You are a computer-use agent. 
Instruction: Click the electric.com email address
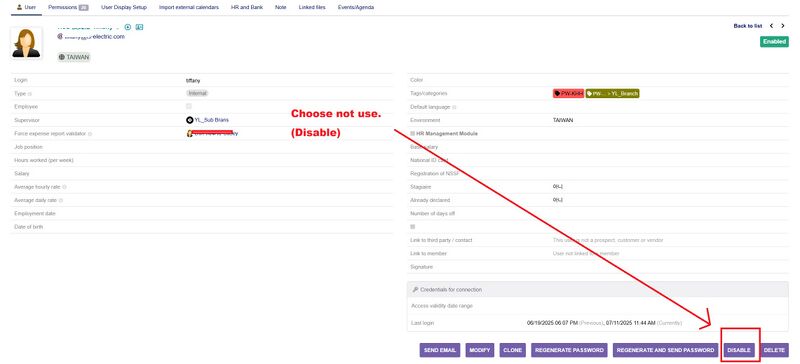pos(94,37)
